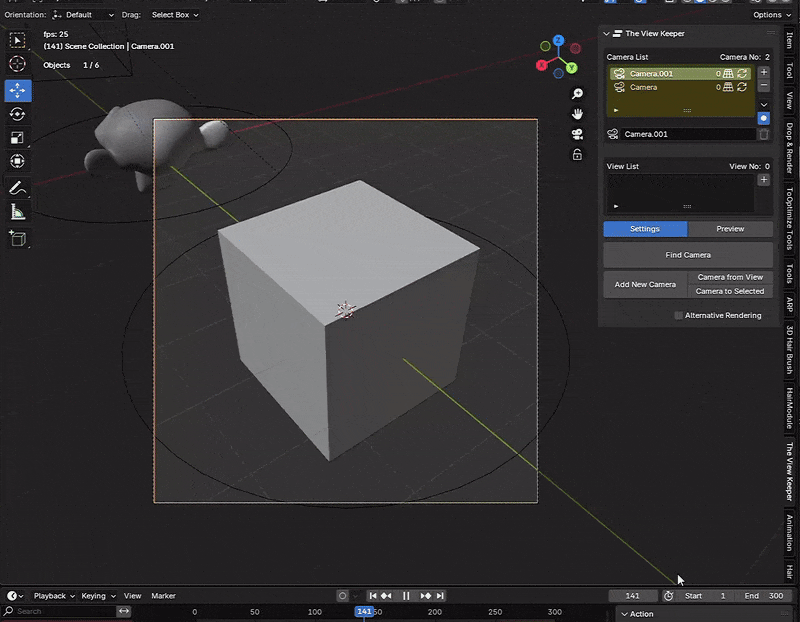Activate the Scale tool
Image resolution: width=800 pixels, height=622 pixels.
coord(17,138)
